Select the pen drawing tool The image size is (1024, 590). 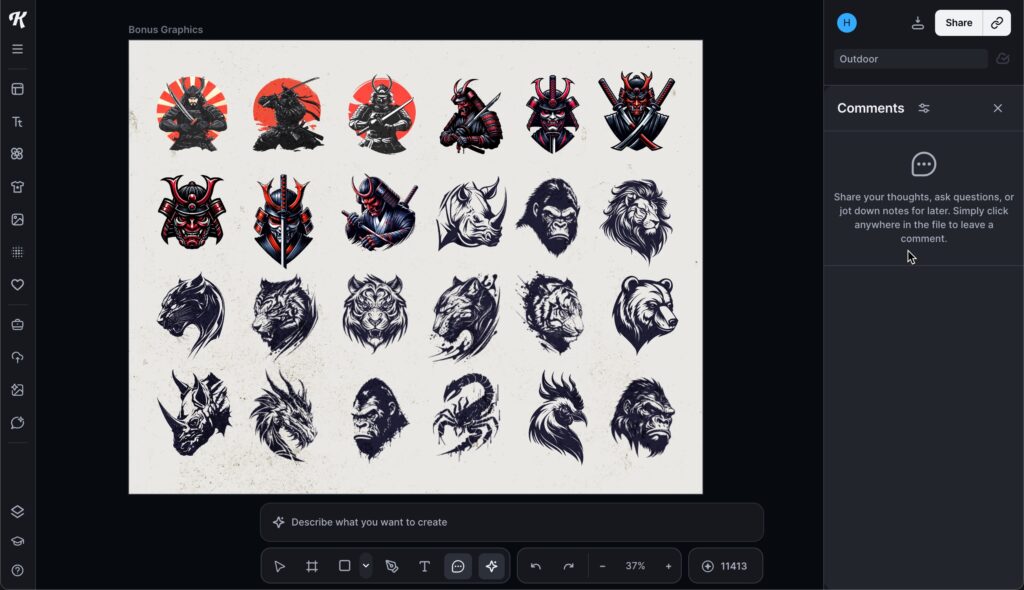pos(392,566)
